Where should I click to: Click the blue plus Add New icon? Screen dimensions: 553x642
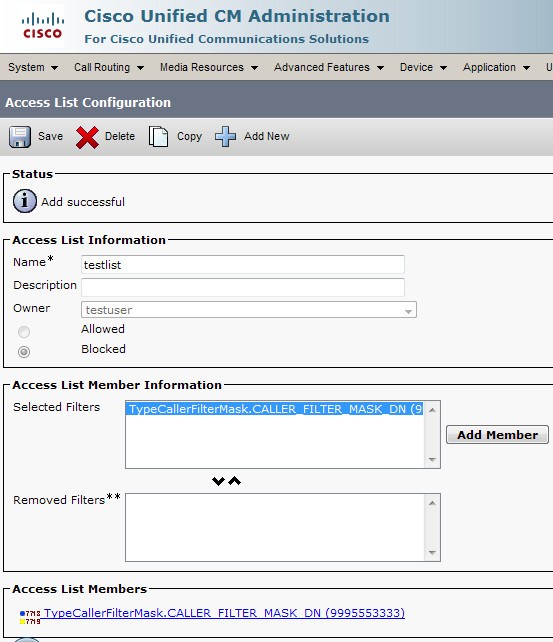(226, 136)
